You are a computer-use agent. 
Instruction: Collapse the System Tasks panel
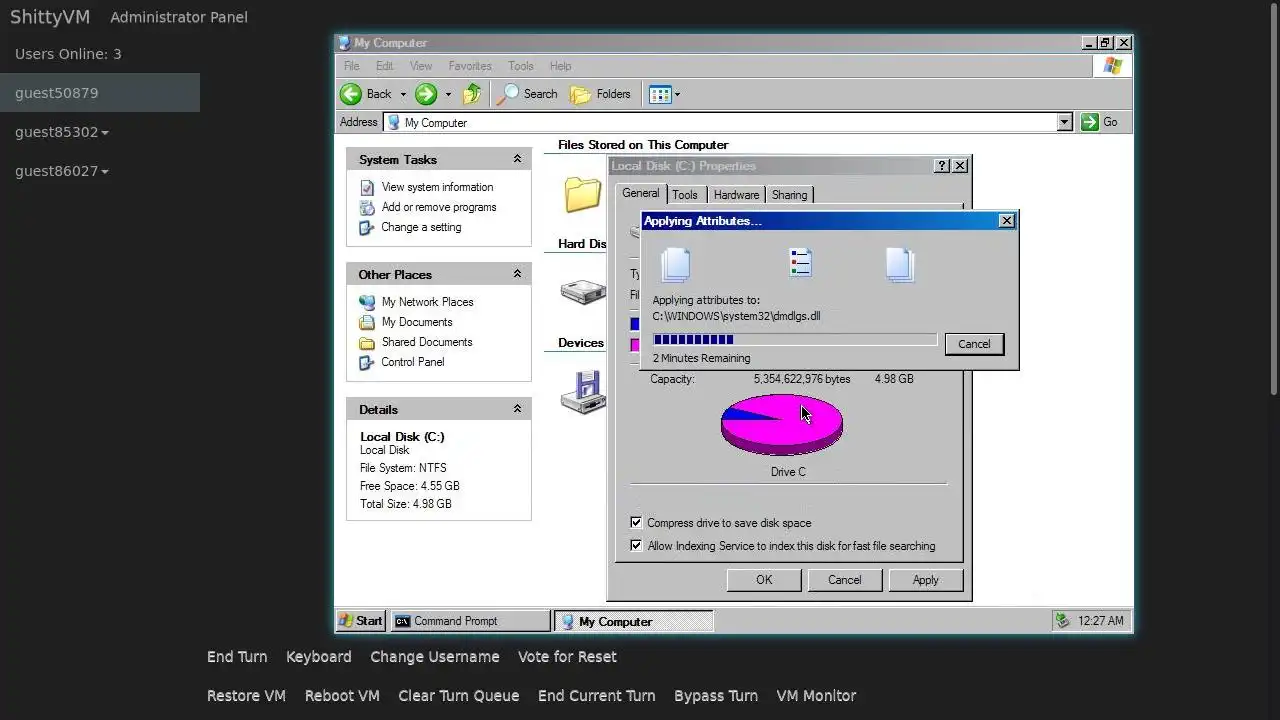517,159
